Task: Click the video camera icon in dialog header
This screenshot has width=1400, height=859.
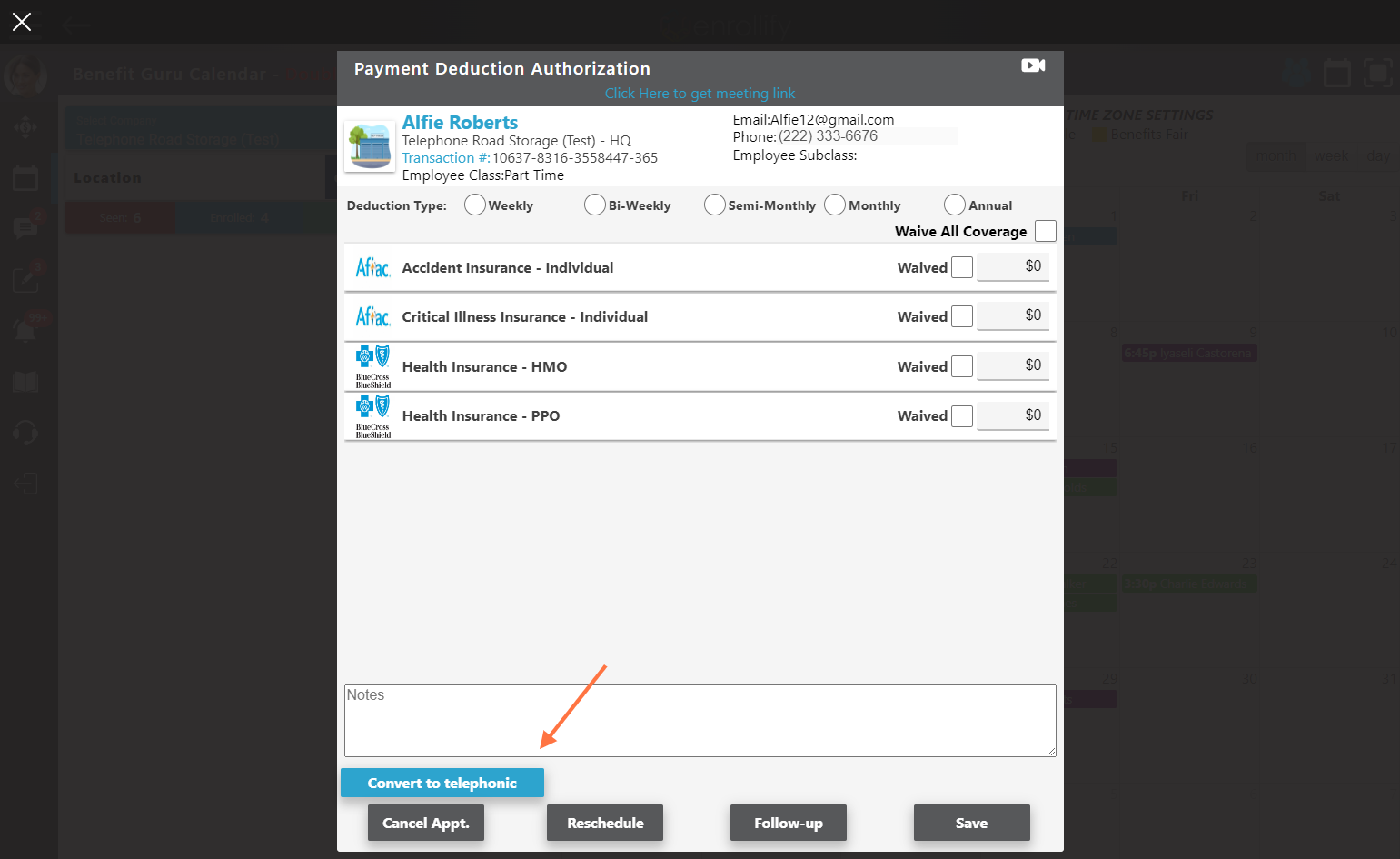Action: [x=1033, y=65]
